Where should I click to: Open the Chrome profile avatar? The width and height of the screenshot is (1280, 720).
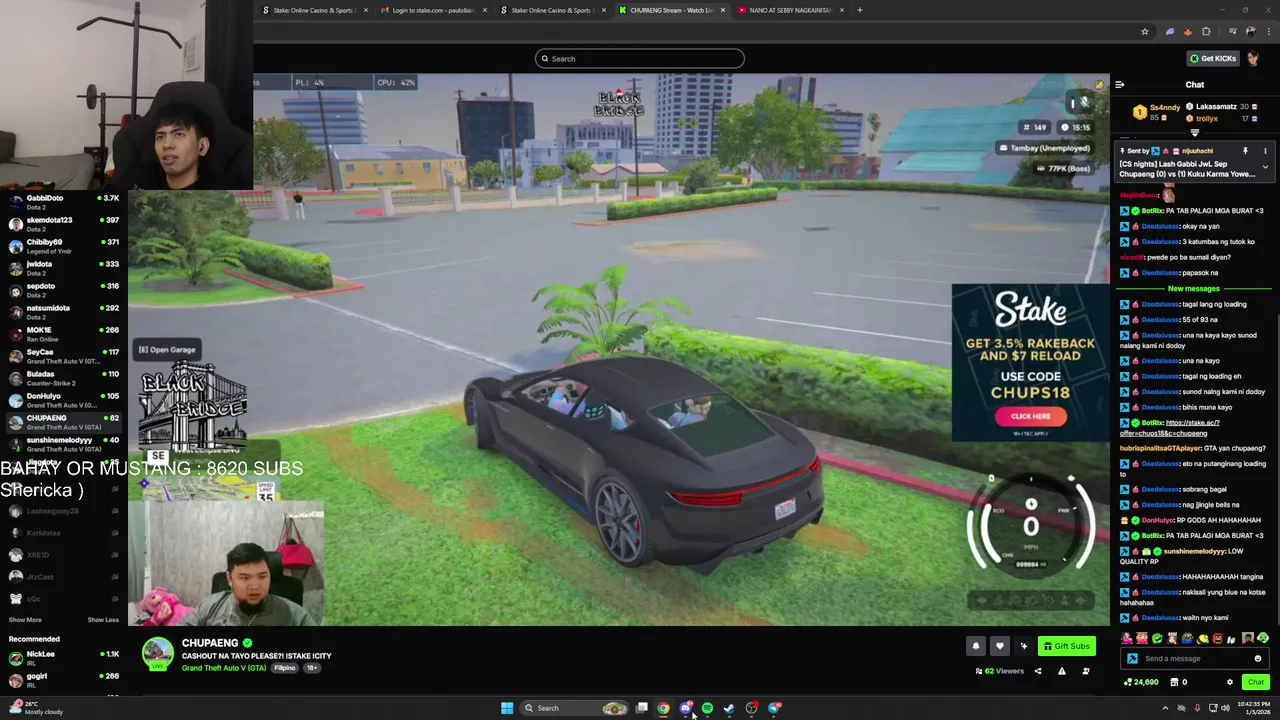1250,31
